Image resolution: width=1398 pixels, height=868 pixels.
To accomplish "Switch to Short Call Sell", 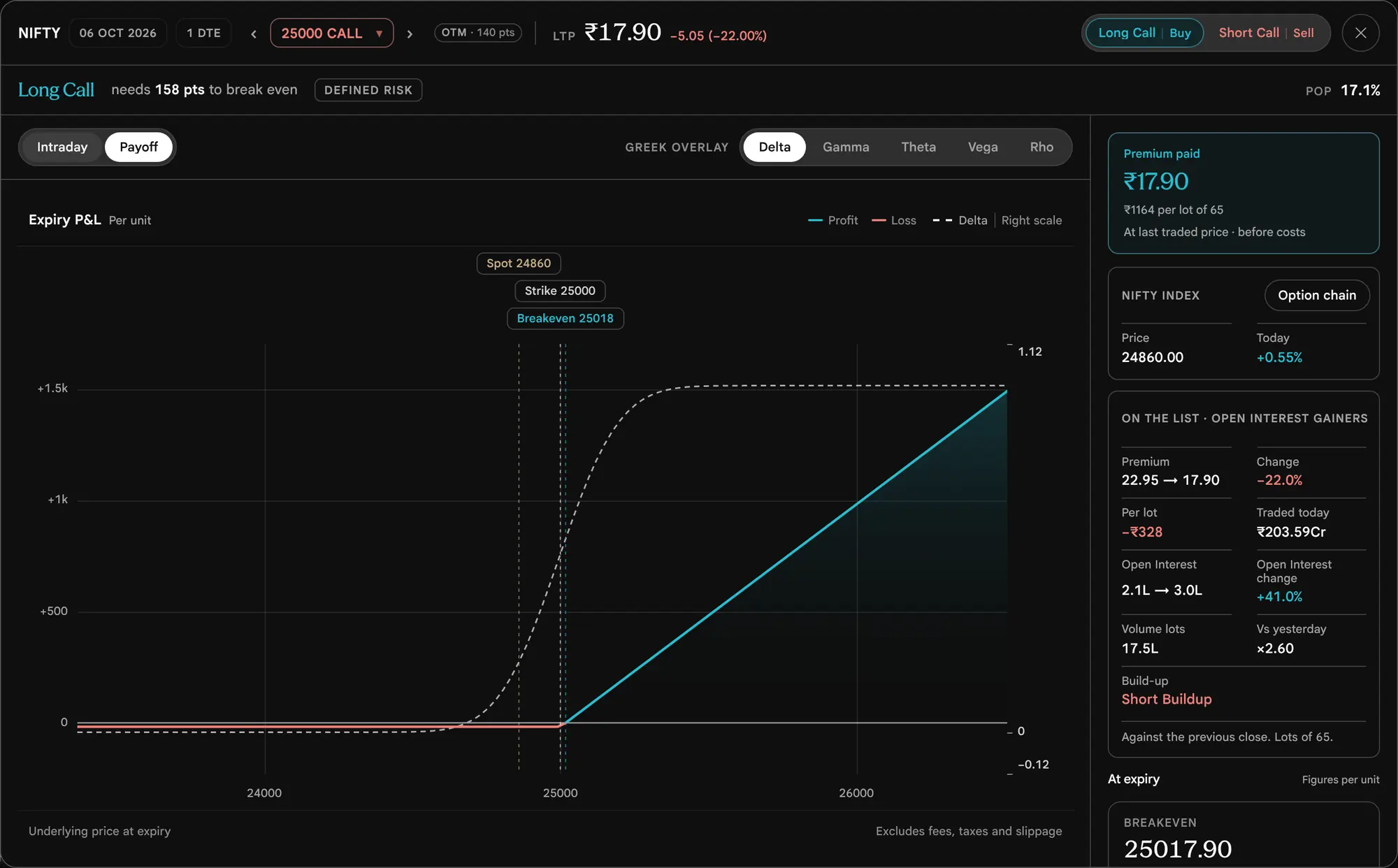I will click(1266, 33).
